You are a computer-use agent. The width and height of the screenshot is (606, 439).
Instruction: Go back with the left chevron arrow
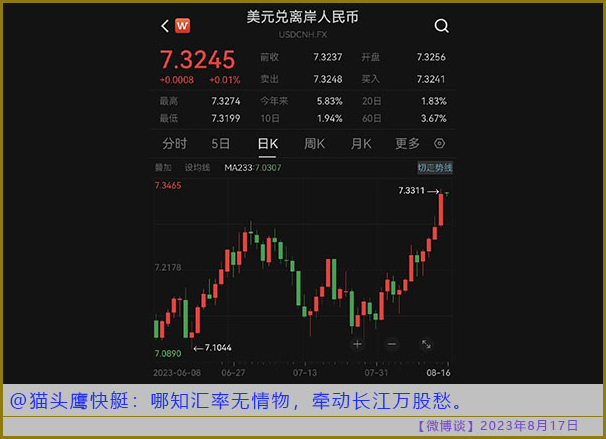[165, 26]
